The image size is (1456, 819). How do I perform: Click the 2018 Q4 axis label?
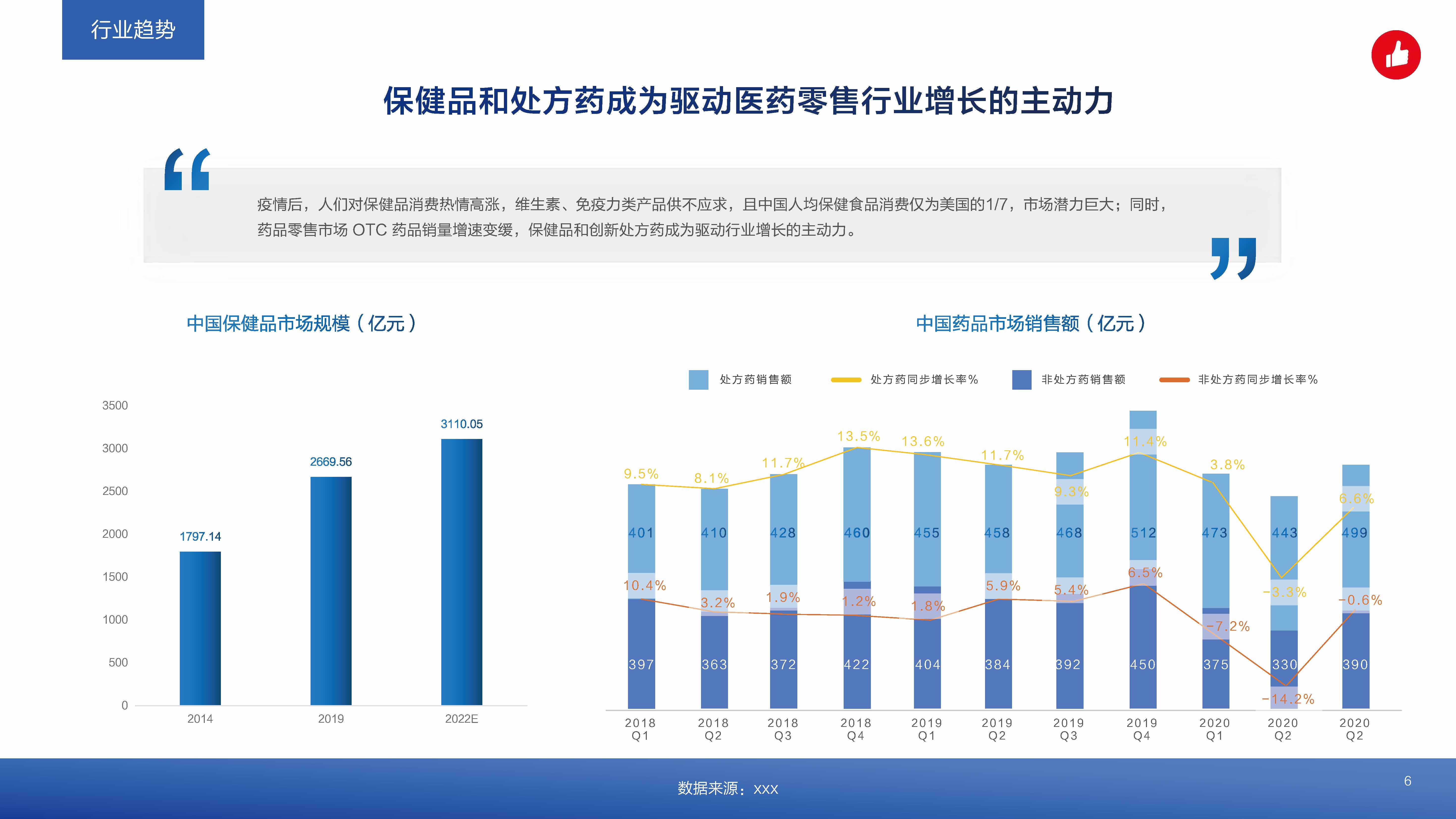[x=856, y=729]
